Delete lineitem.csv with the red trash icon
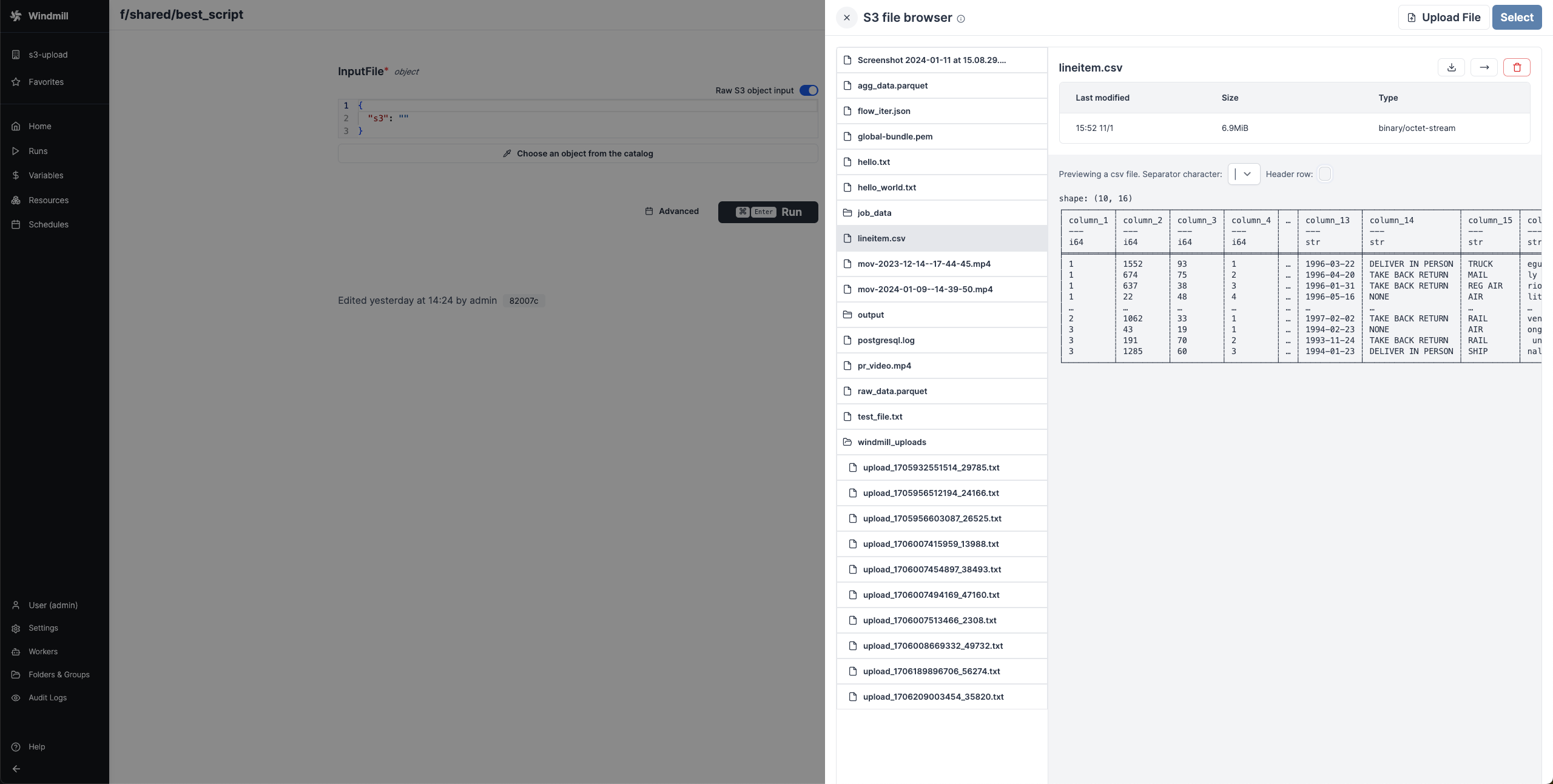The image size is (1553, 784). tap(1517, 67)
